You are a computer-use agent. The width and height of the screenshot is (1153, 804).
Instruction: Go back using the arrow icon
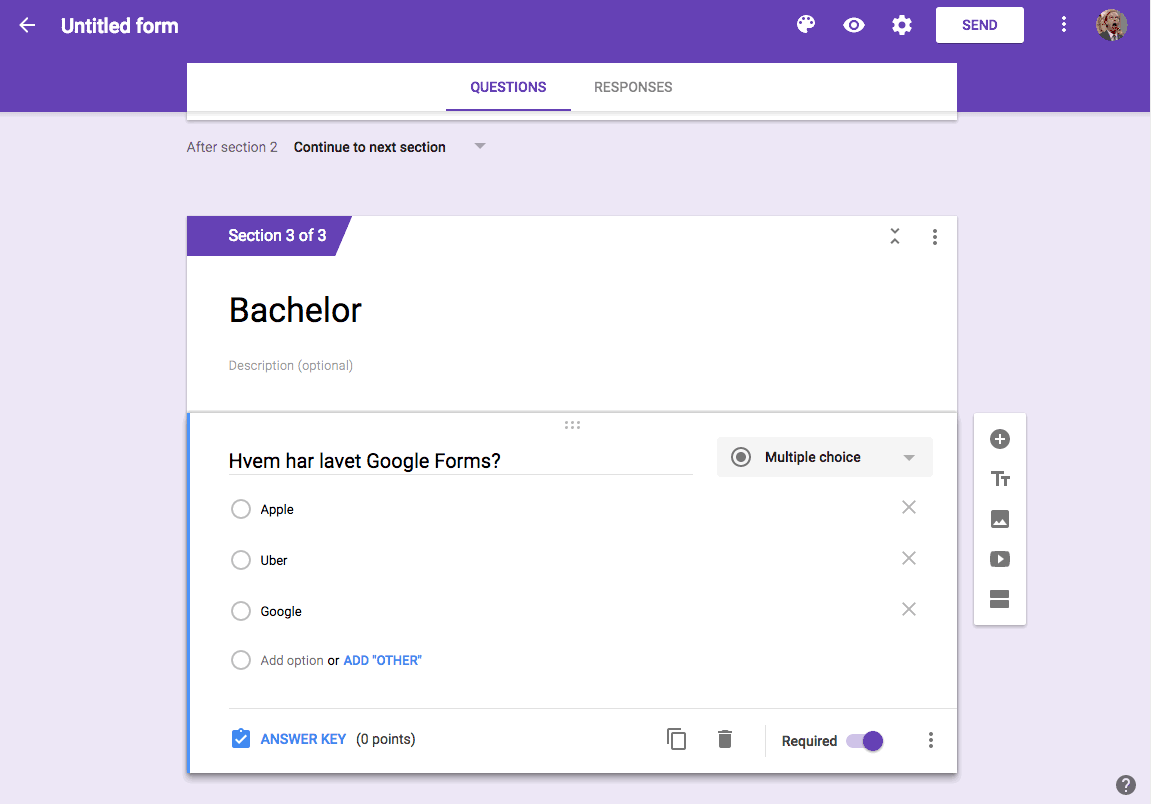click(x=27, y=25)
